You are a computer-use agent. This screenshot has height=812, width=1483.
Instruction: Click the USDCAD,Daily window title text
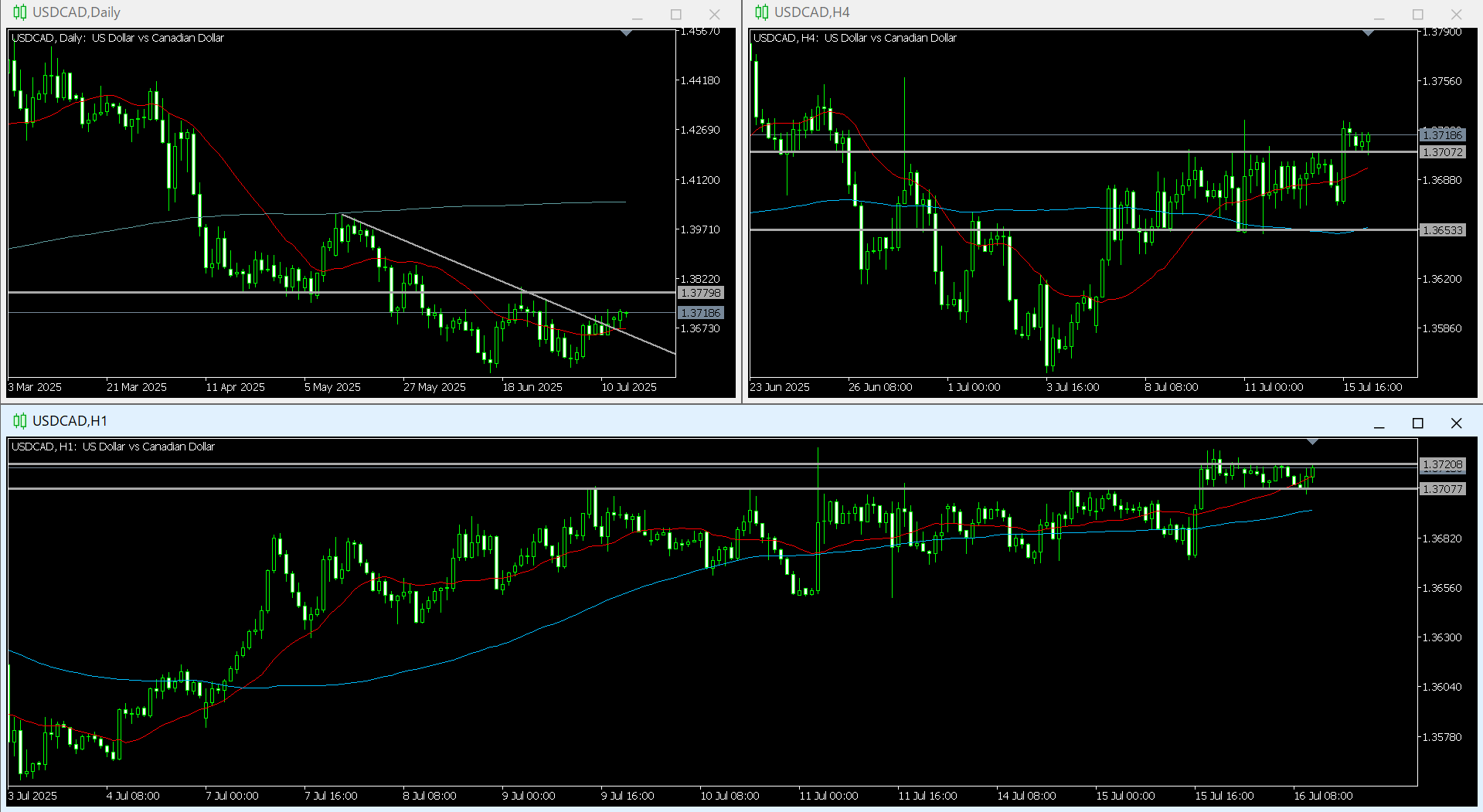(77, 12)
